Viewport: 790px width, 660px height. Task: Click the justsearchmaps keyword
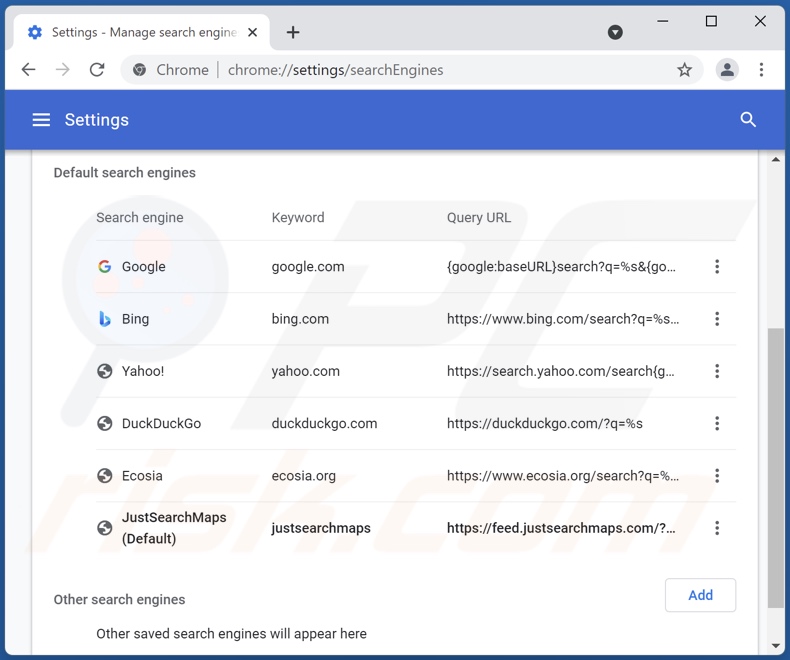[x=321, y=528]
